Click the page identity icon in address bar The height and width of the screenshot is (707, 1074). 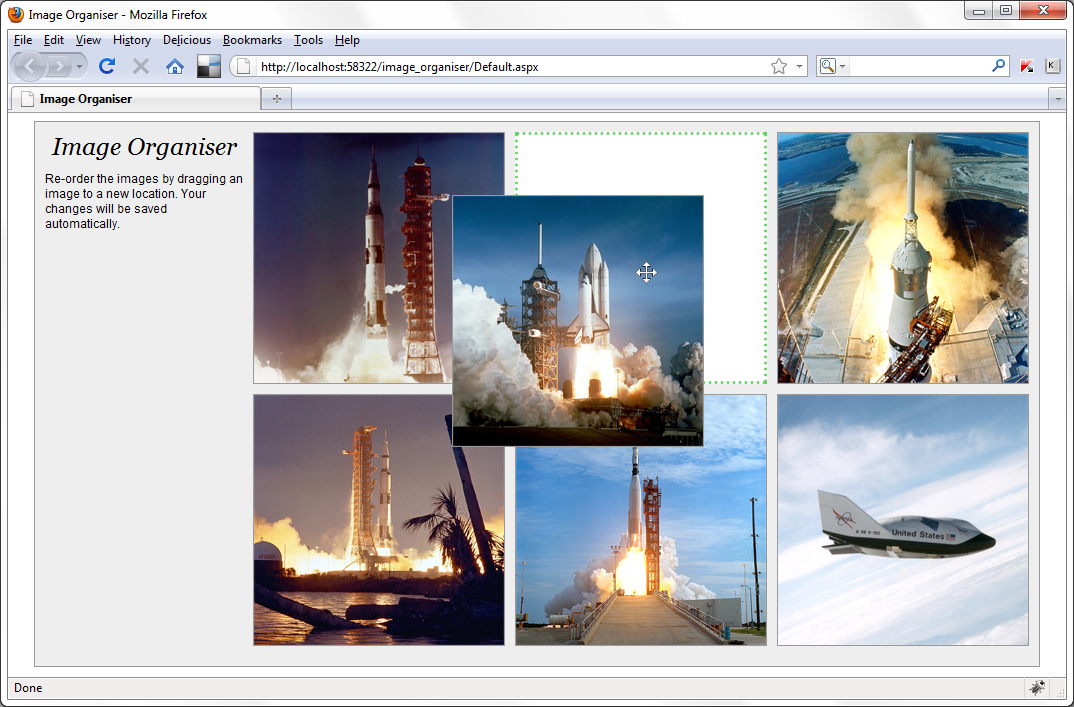(x=242, y=66)
